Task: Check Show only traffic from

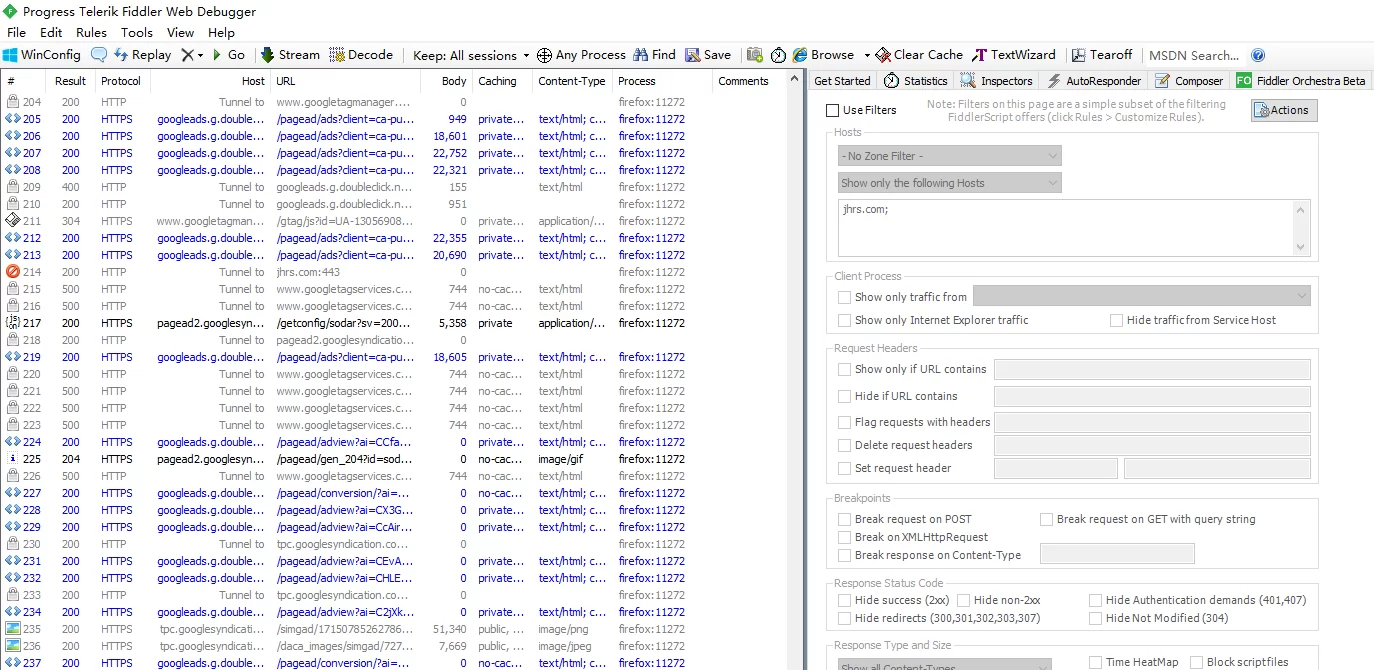Action: pyautogui.click(x=845, y=297)
